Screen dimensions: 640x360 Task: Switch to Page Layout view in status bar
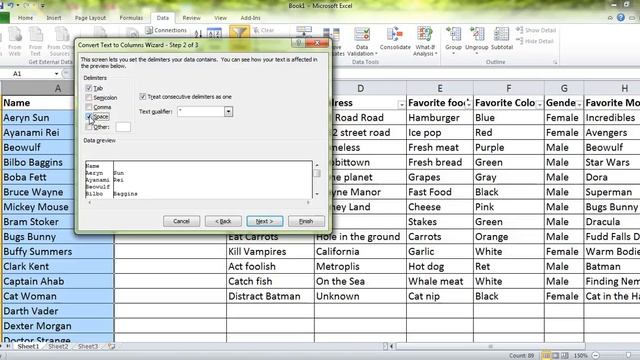click(x=556, y=356)
